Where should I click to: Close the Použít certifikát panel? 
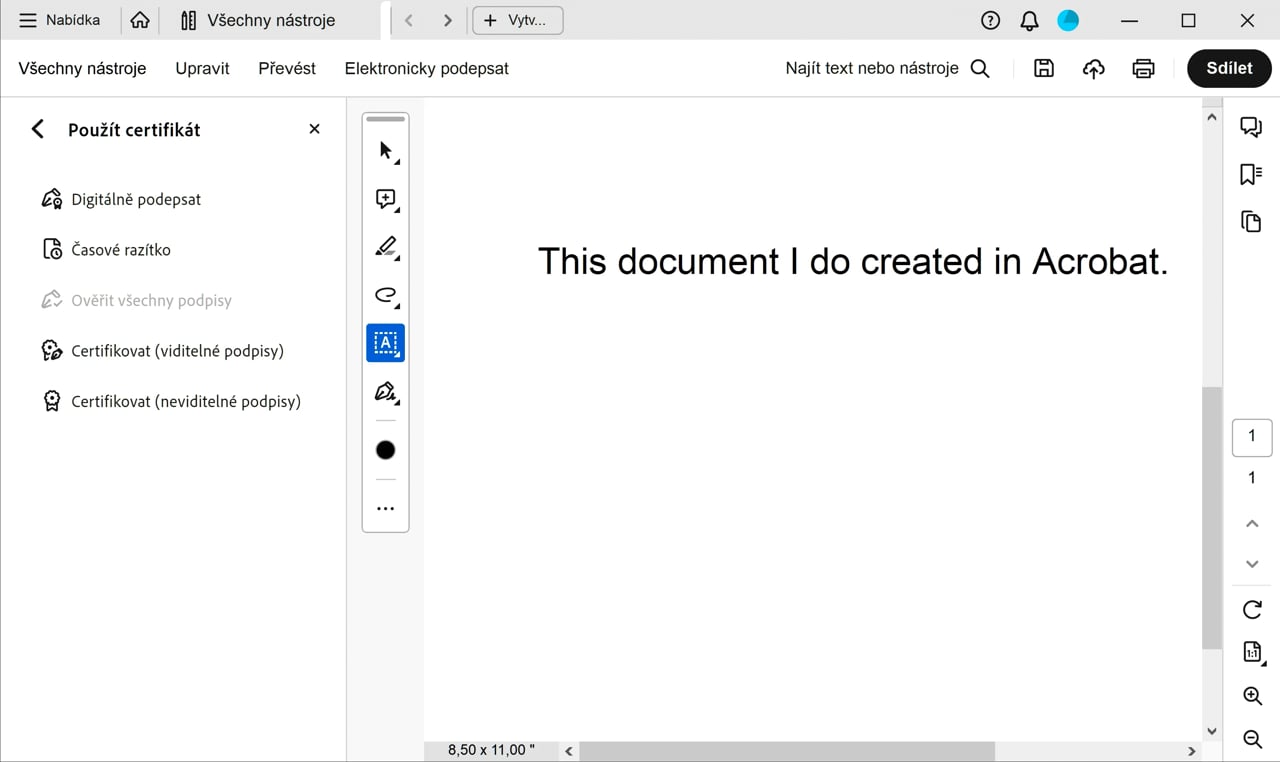tap(314, 129)
